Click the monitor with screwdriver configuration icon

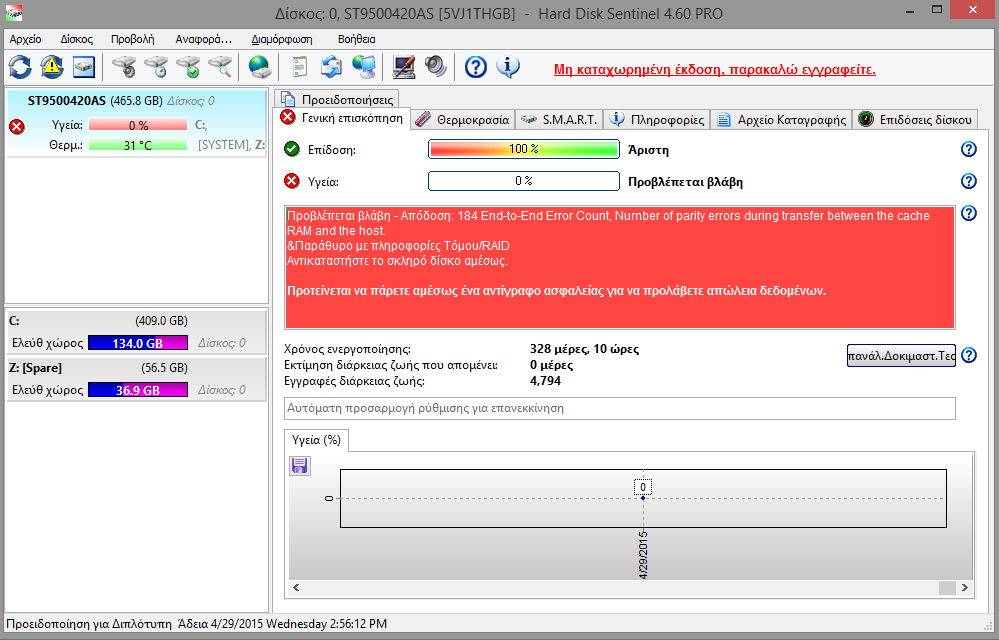404,67
